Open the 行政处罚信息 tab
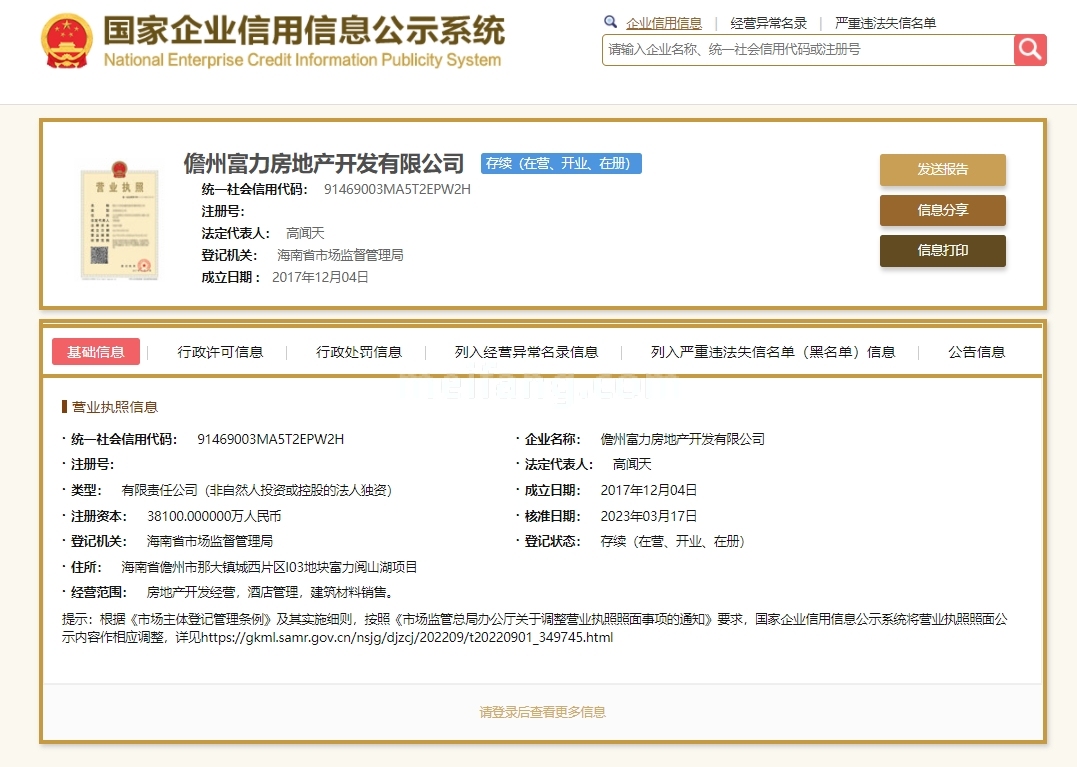Screen dimensions: 1077x767 (x=359, y=352)
